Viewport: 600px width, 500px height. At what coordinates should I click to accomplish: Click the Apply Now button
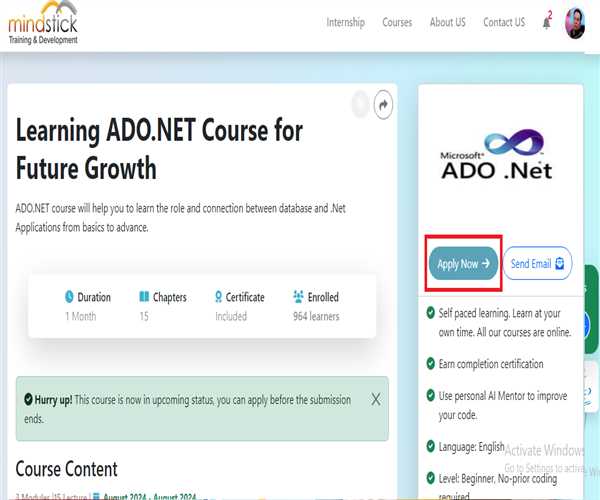pyautogui.click(x=463, y=263)
